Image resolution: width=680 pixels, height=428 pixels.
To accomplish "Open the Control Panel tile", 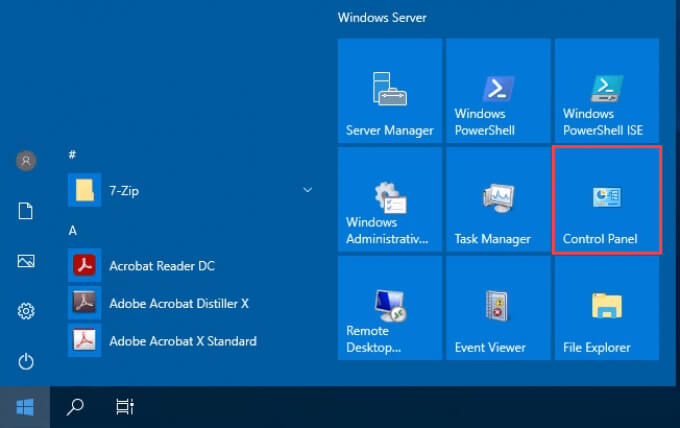I will (x=607, y=199).
